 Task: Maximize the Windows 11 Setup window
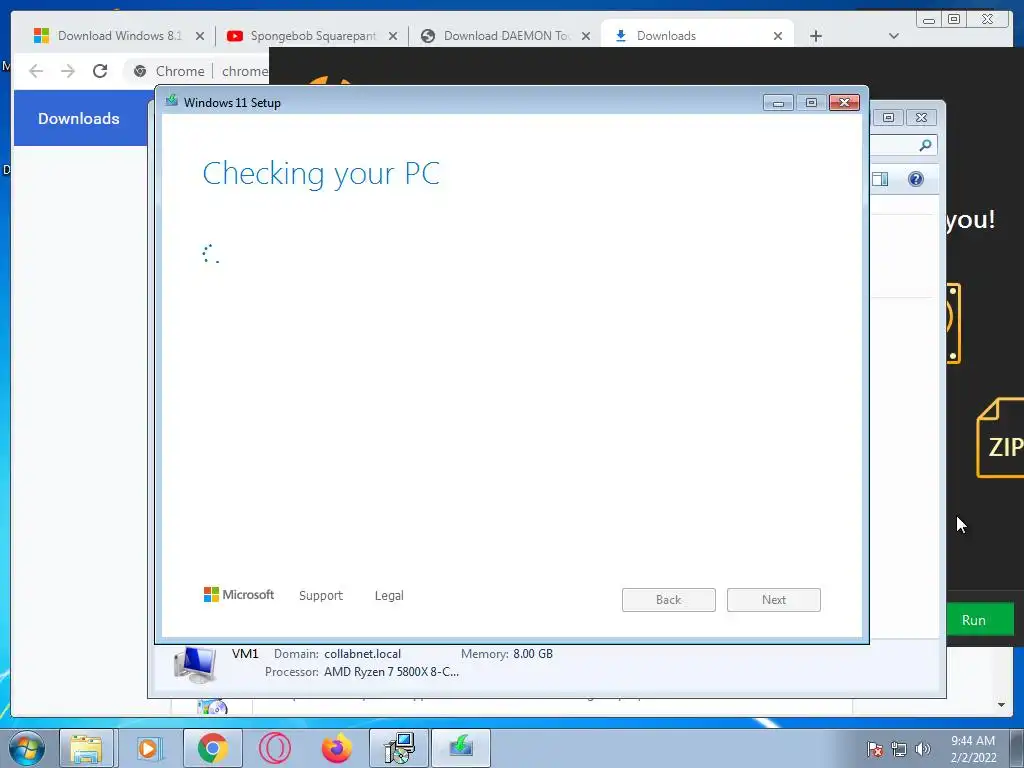click(x=811, y=103)
